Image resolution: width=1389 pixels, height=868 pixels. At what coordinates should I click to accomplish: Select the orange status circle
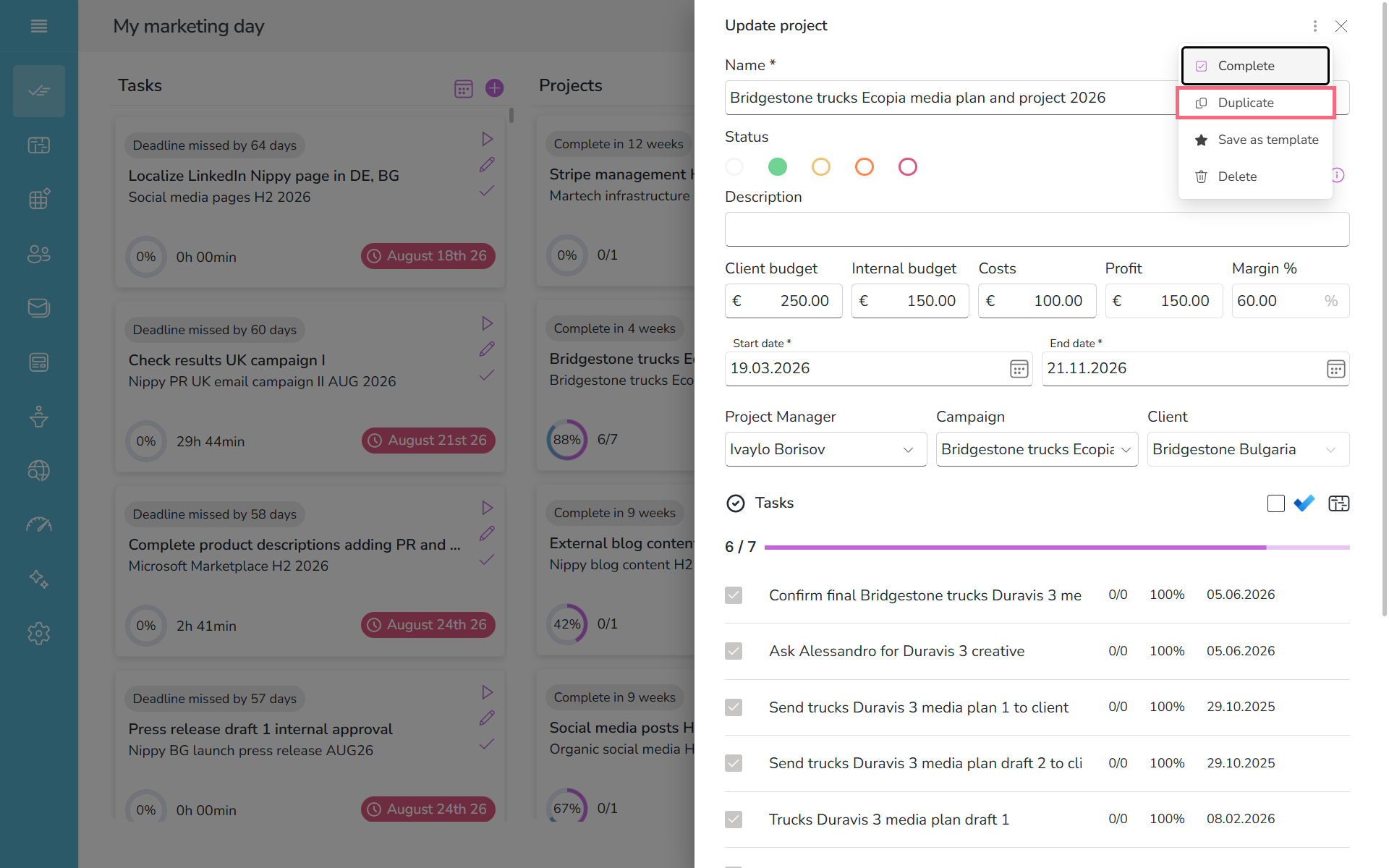(x=865, y=167)
